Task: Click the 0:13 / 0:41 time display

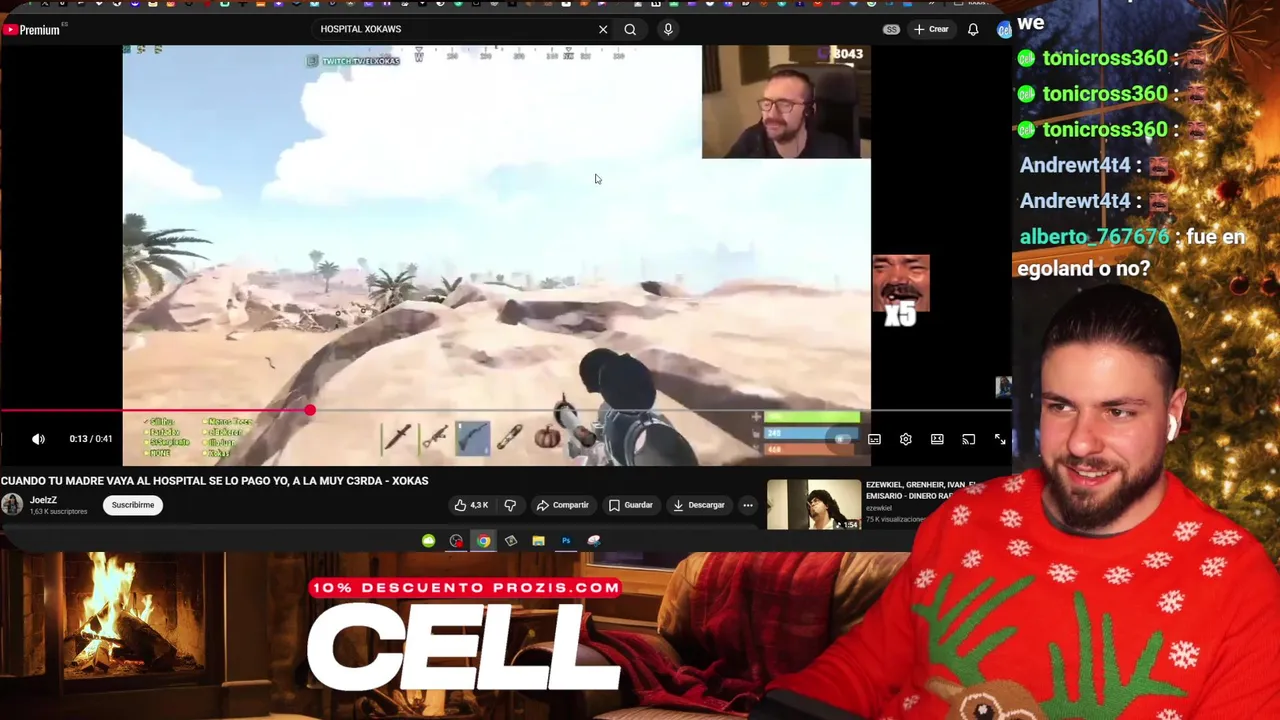Action: pos(91,439)
